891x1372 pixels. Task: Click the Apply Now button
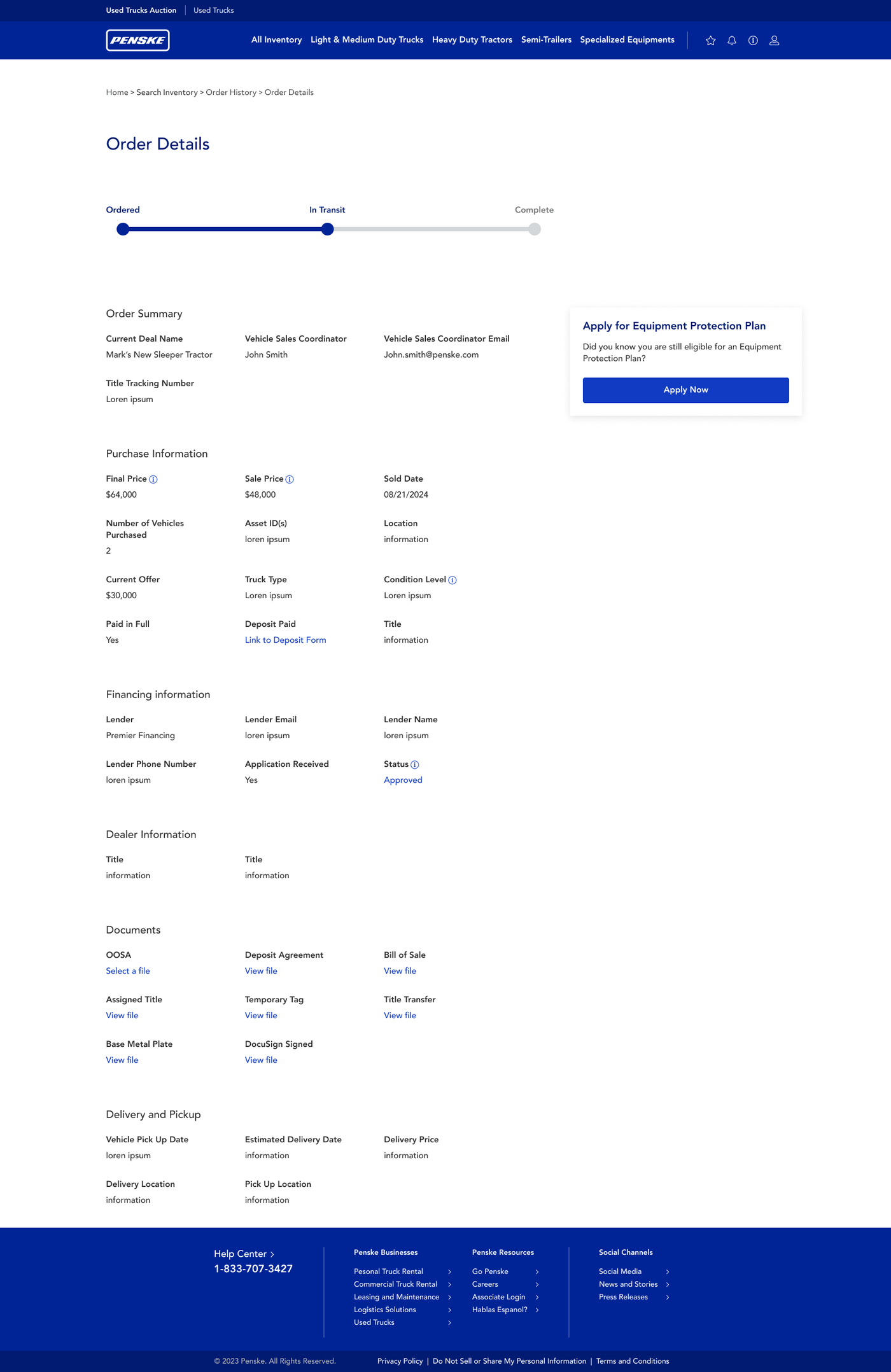685,390
